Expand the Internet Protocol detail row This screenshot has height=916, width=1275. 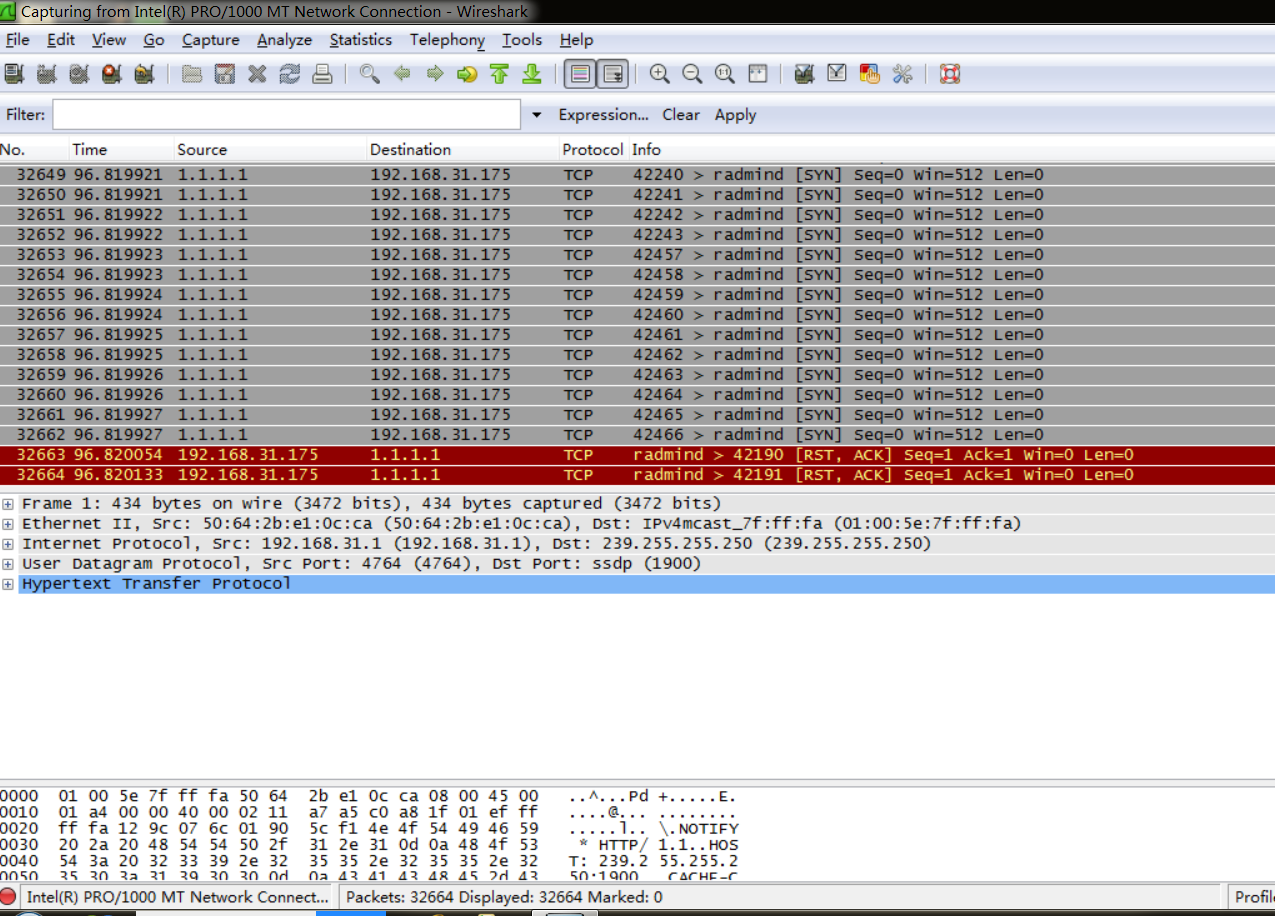pyautogui.click(x=8, y=543)
